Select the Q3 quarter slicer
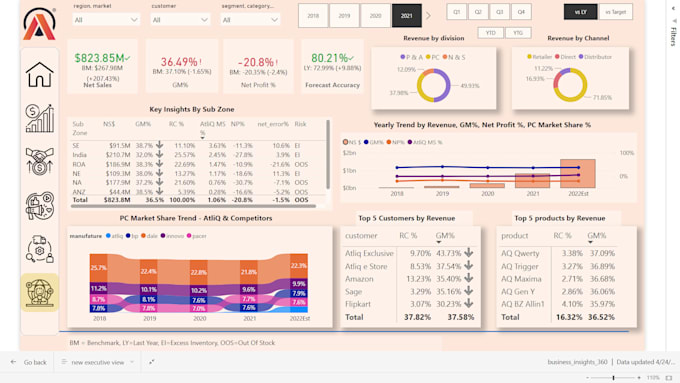The height and width of the screenshot is (383, 680). coord(500,12)
